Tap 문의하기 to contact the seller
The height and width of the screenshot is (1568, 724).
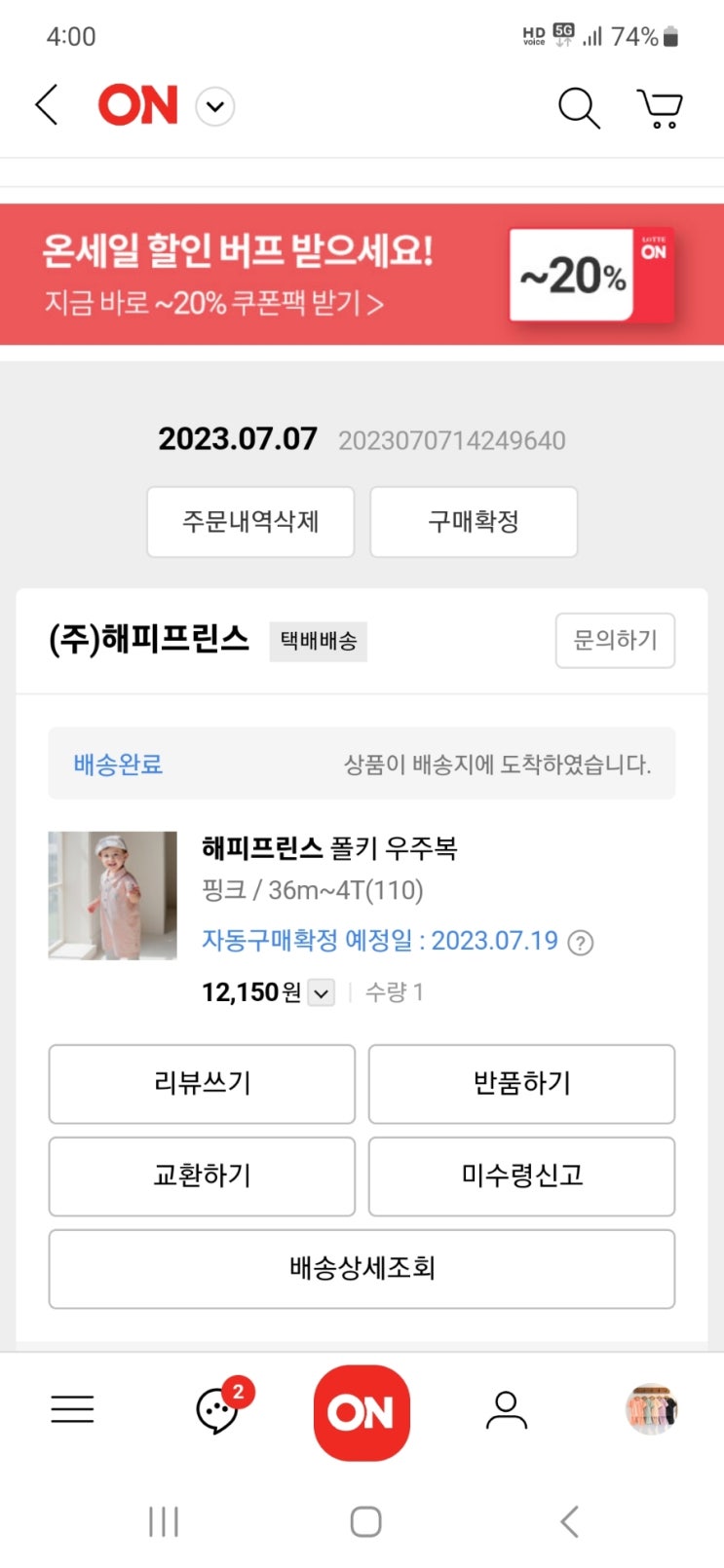coord(615,641)
